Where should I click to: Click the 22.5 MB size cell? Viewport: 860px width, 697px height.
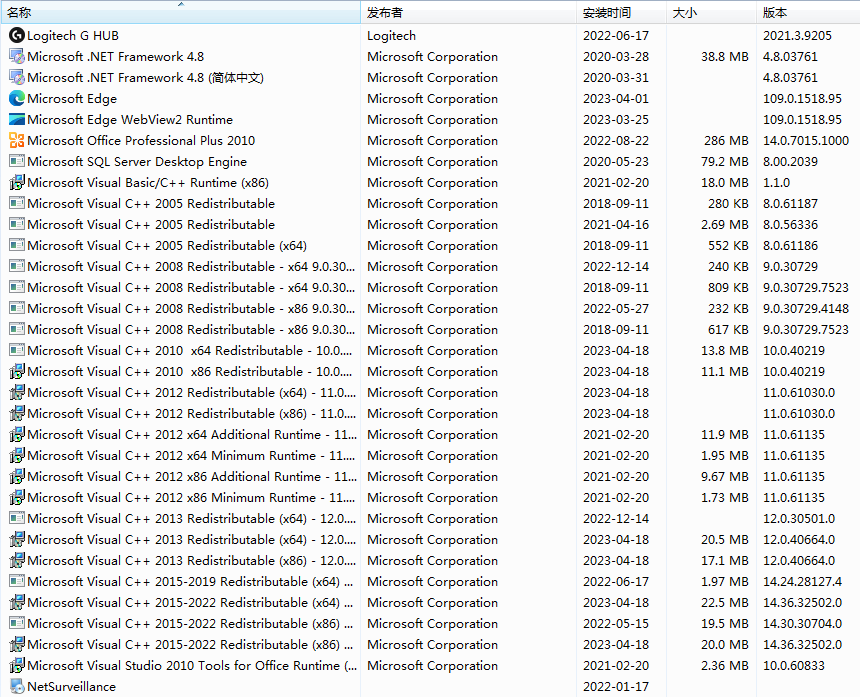pyautogui.click(x=725, y=603)
